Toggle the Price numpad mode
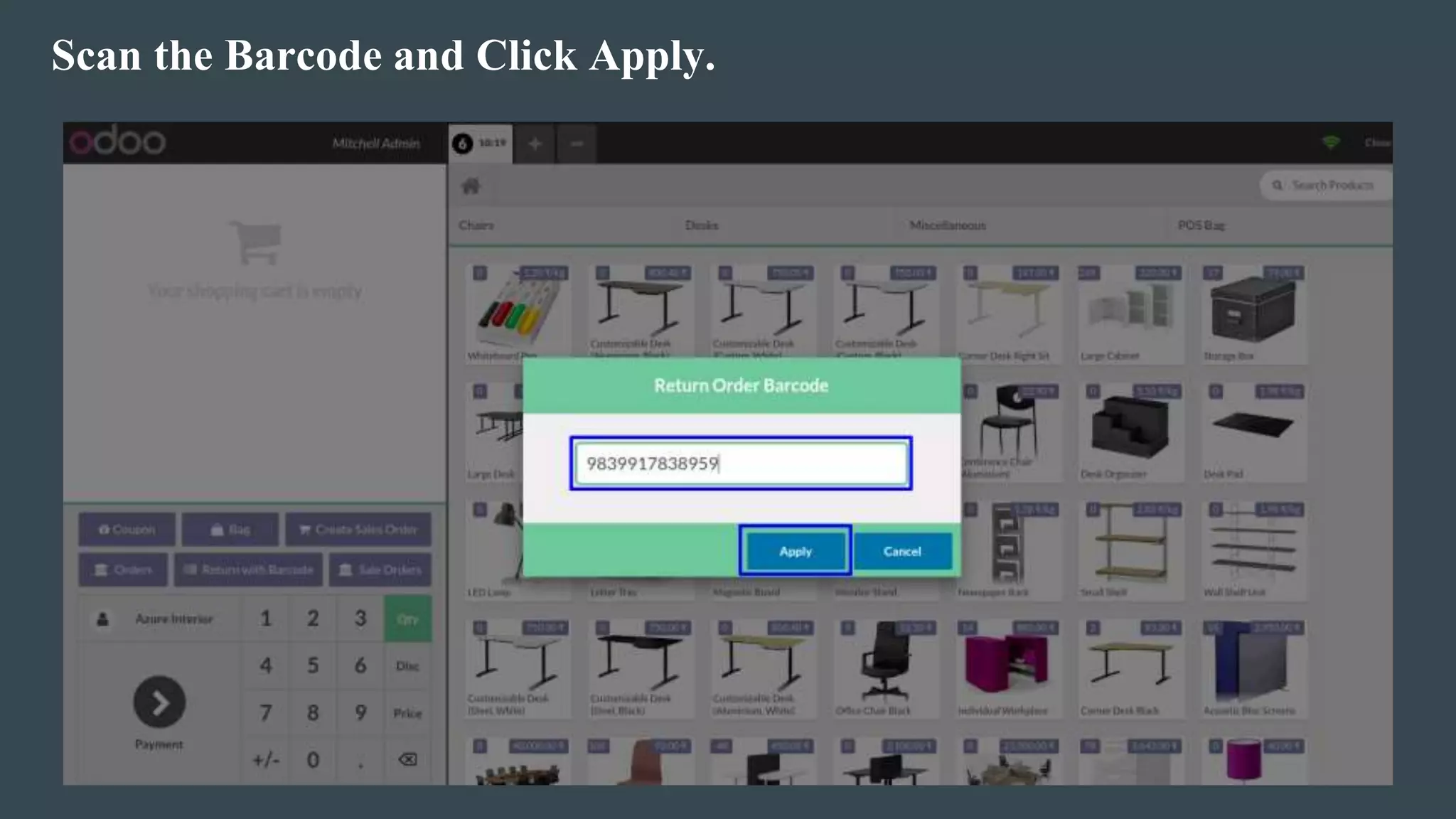This screenshot has width=1456, height=819. pyautogui.click(x=407, y=713)
